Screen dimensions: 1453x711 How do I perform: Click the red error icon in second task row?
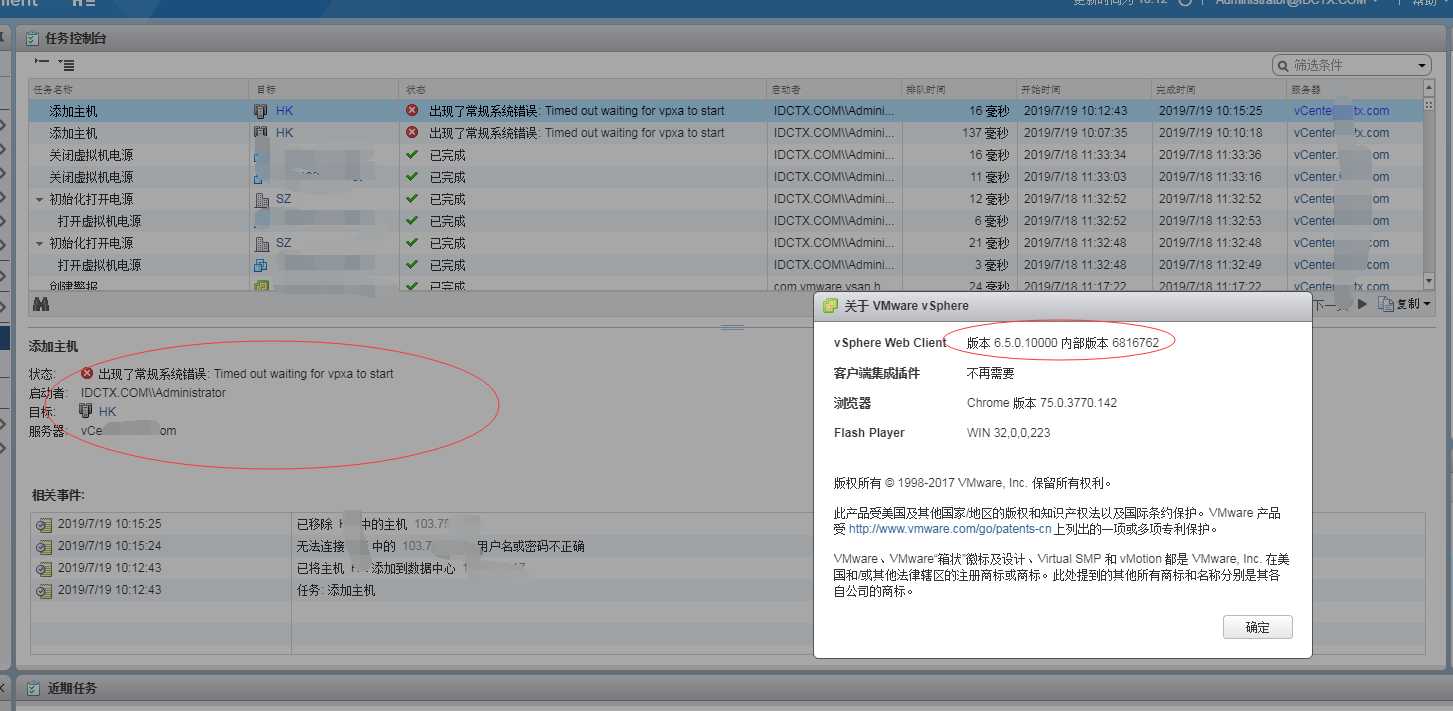(412, 133)
